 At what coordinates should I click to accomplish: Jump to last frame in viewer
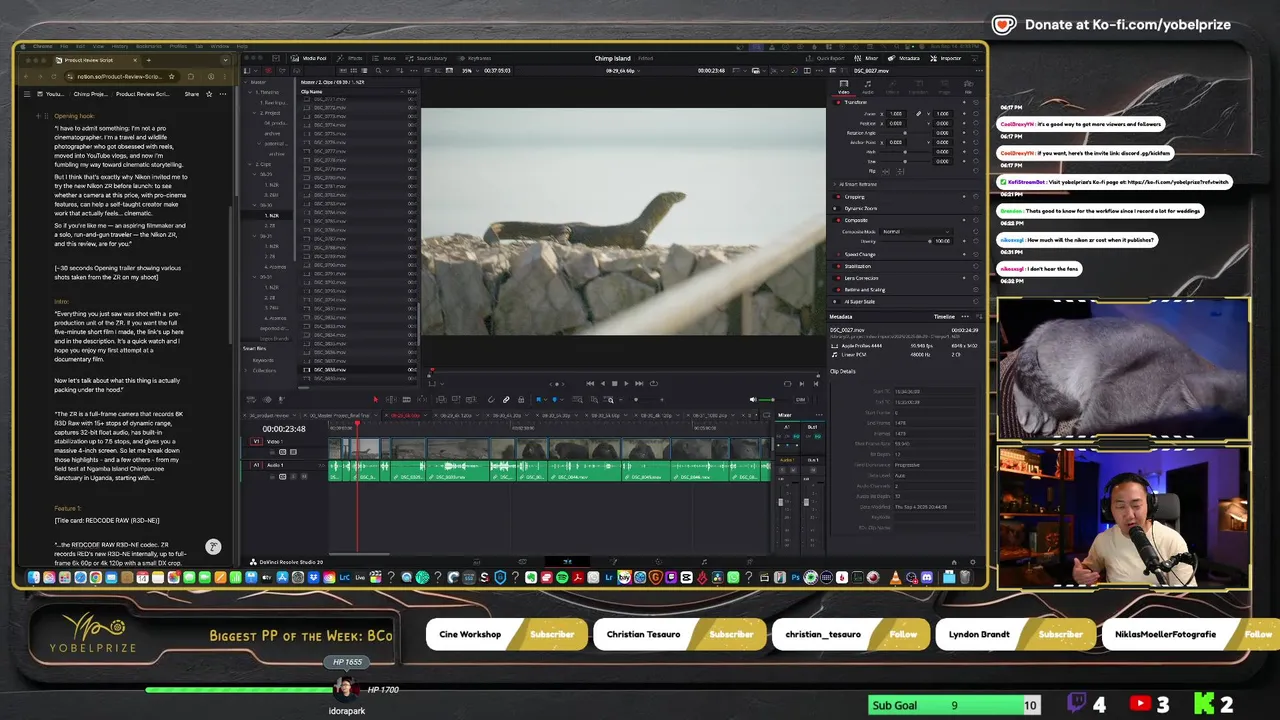(639, 383)
